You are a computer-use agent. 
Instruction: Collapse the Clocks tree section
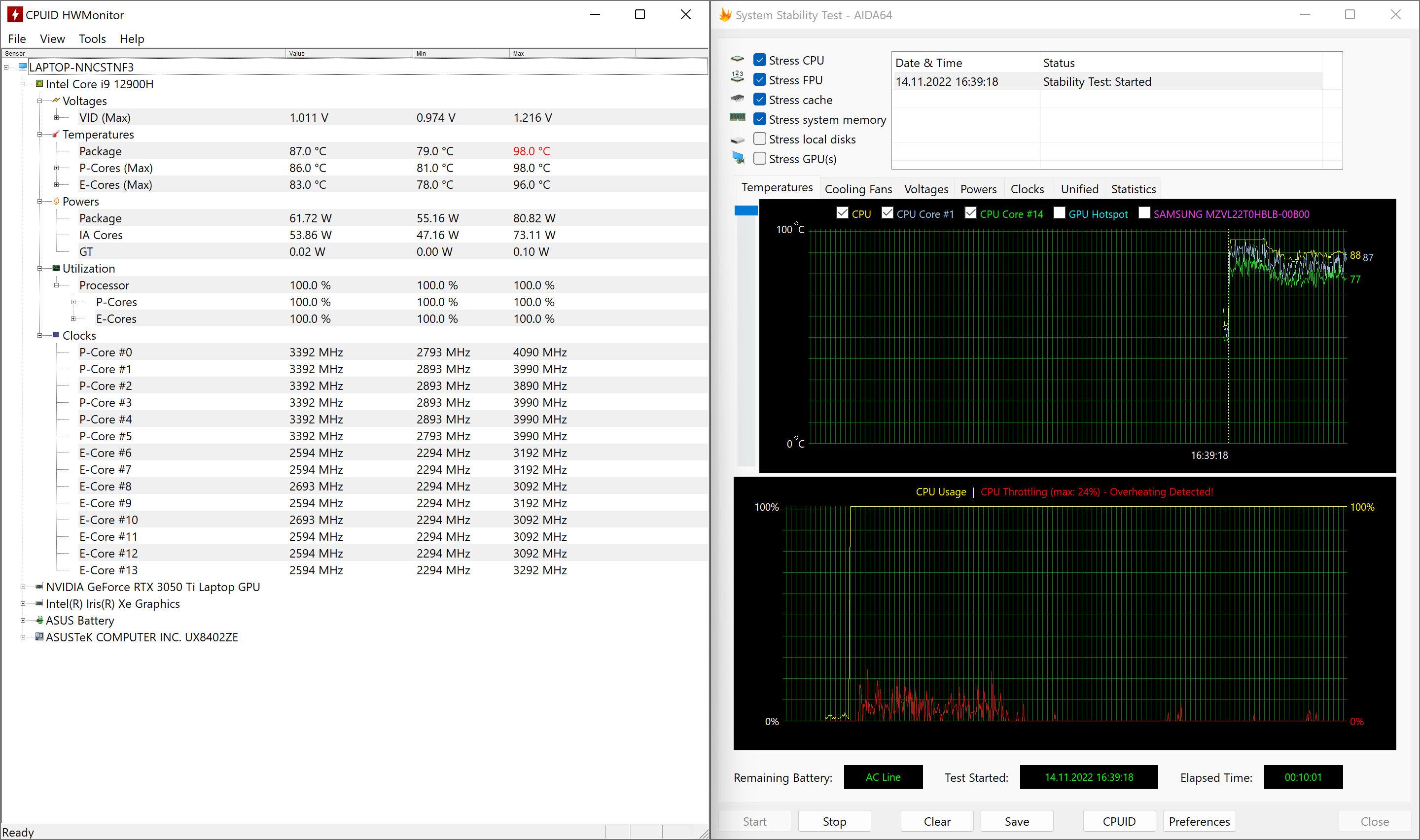(39, 336)
